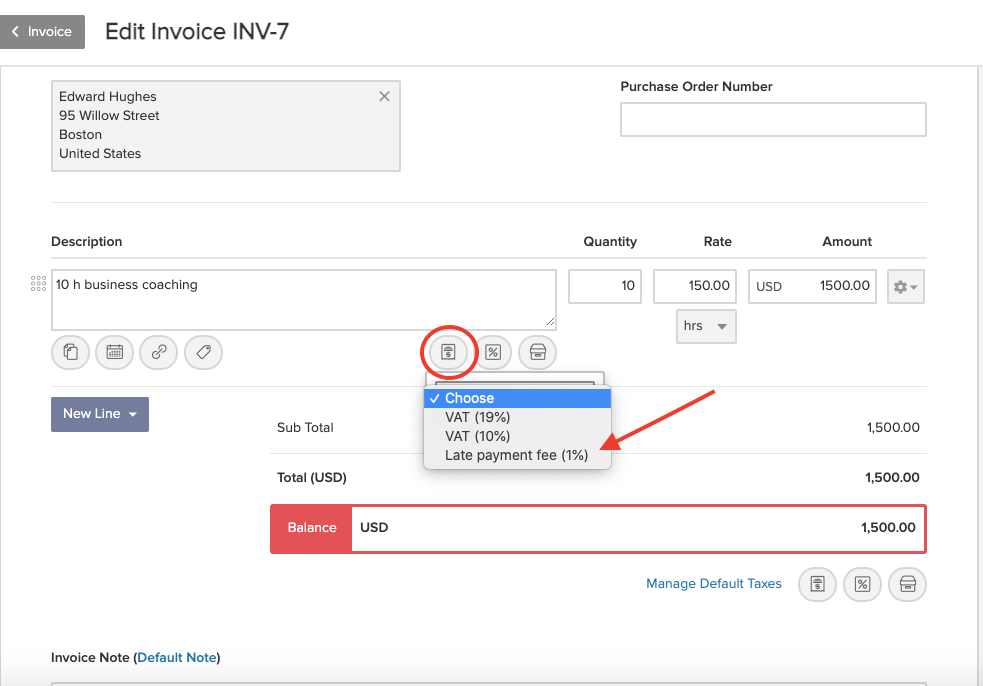Click the tag icon below description
The width and height of the screenshot is (983, 686).
pyautogui.click(x=203, y=352)
